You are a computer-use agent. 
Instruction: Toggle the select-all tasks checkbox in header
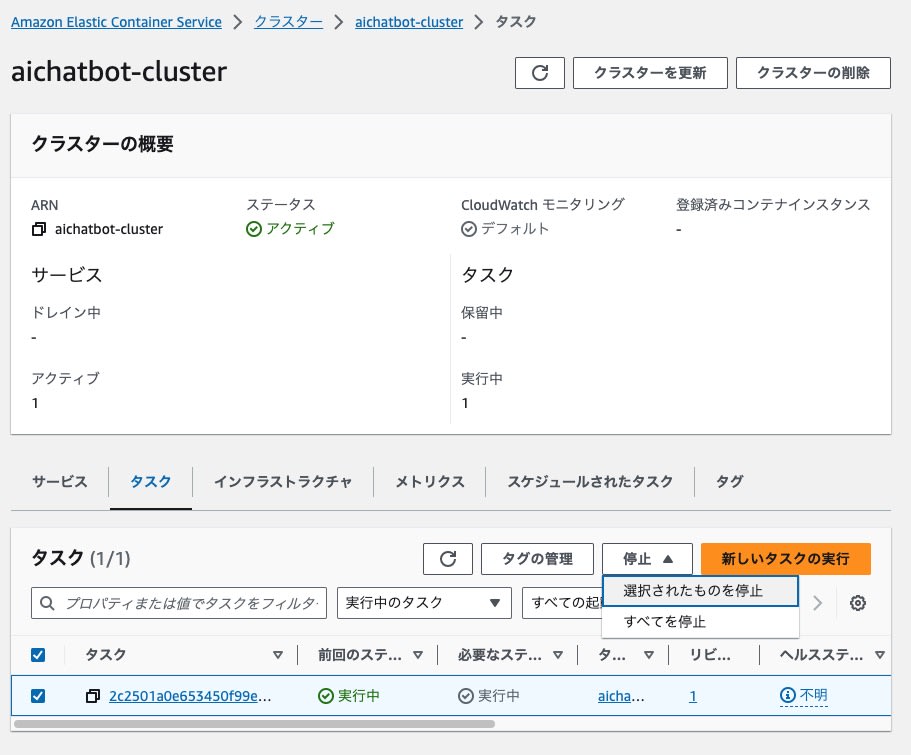[38, 655]
